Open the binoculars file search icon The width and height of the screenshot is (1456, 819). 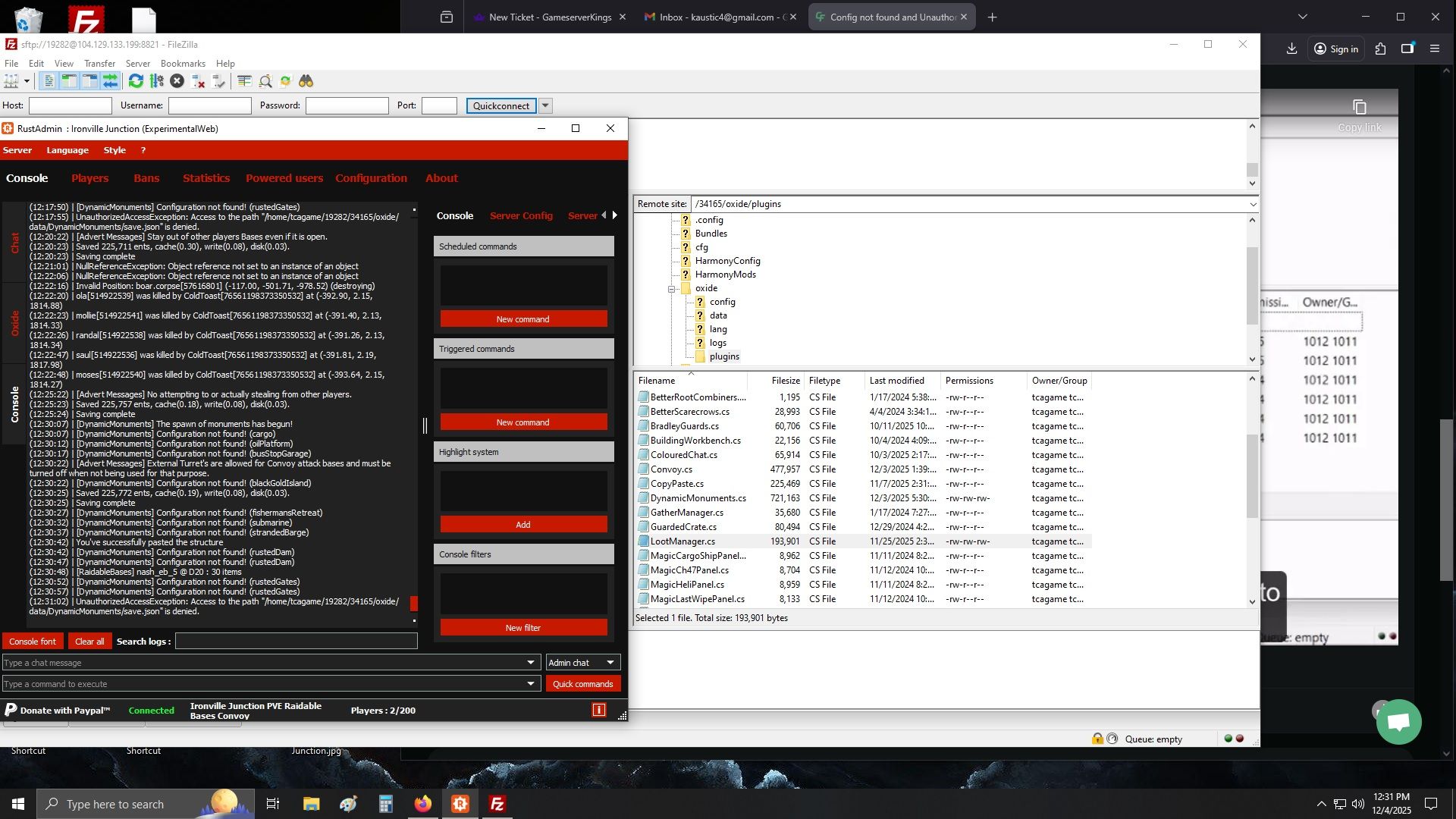tap(306, 81)
